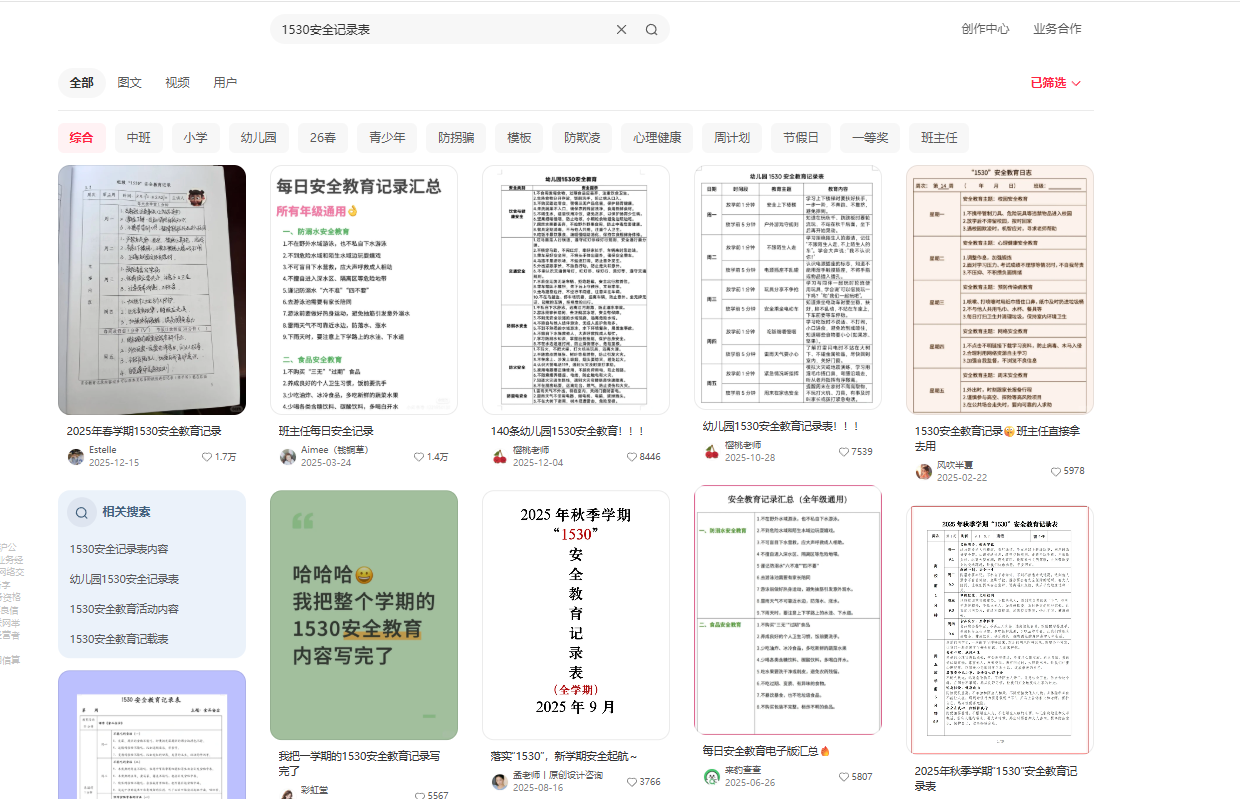Like the post with 1.4万 likes

[x=419, y=457]
